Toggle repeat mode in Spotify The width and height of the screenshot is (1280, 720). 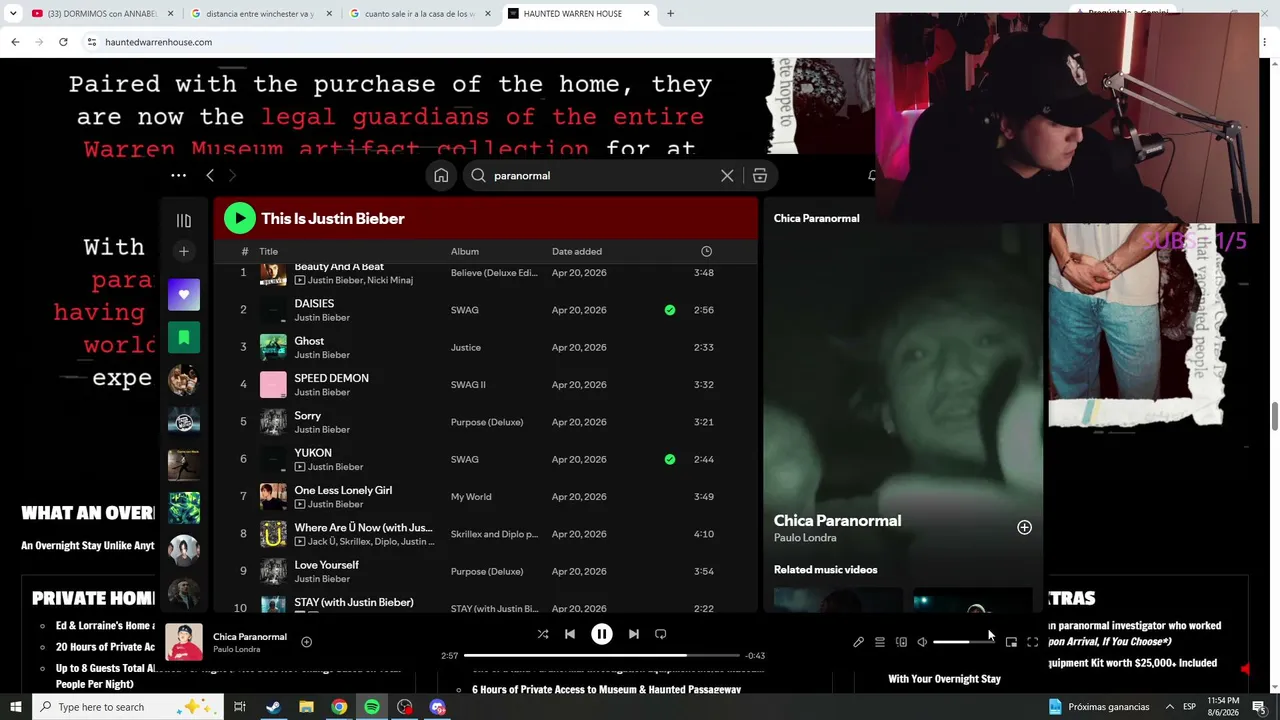click(x=661, y=634)
